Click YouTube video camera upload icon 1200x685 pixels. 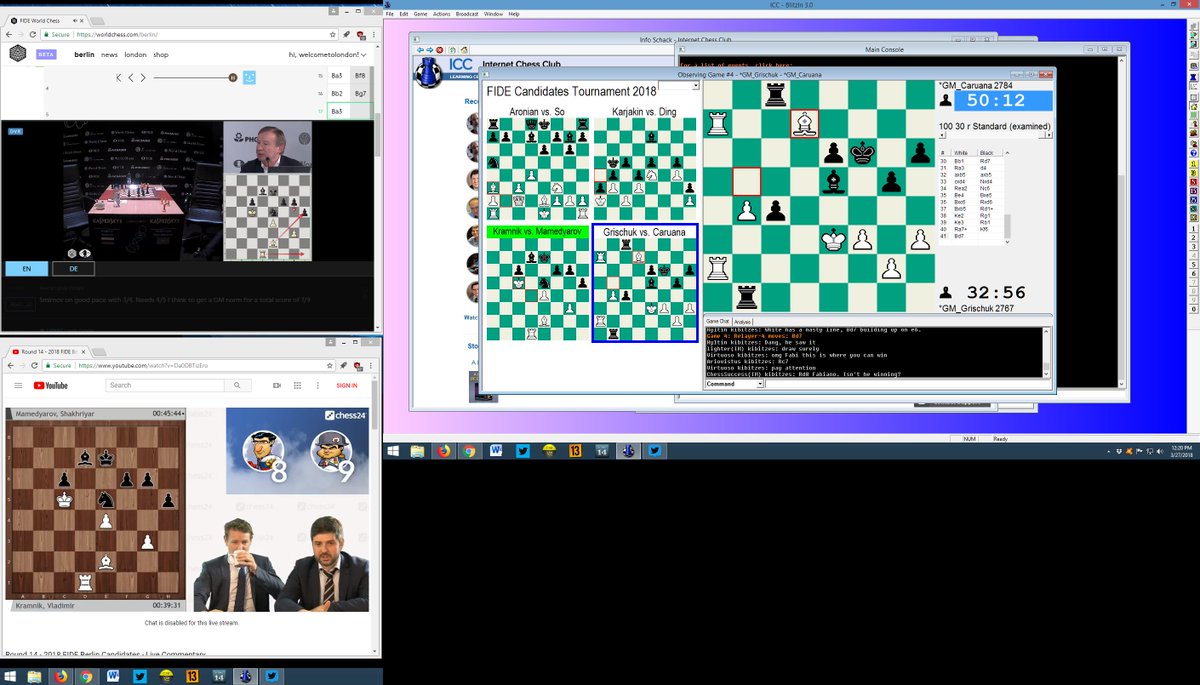pyautogui.click(x=276, y=385)
